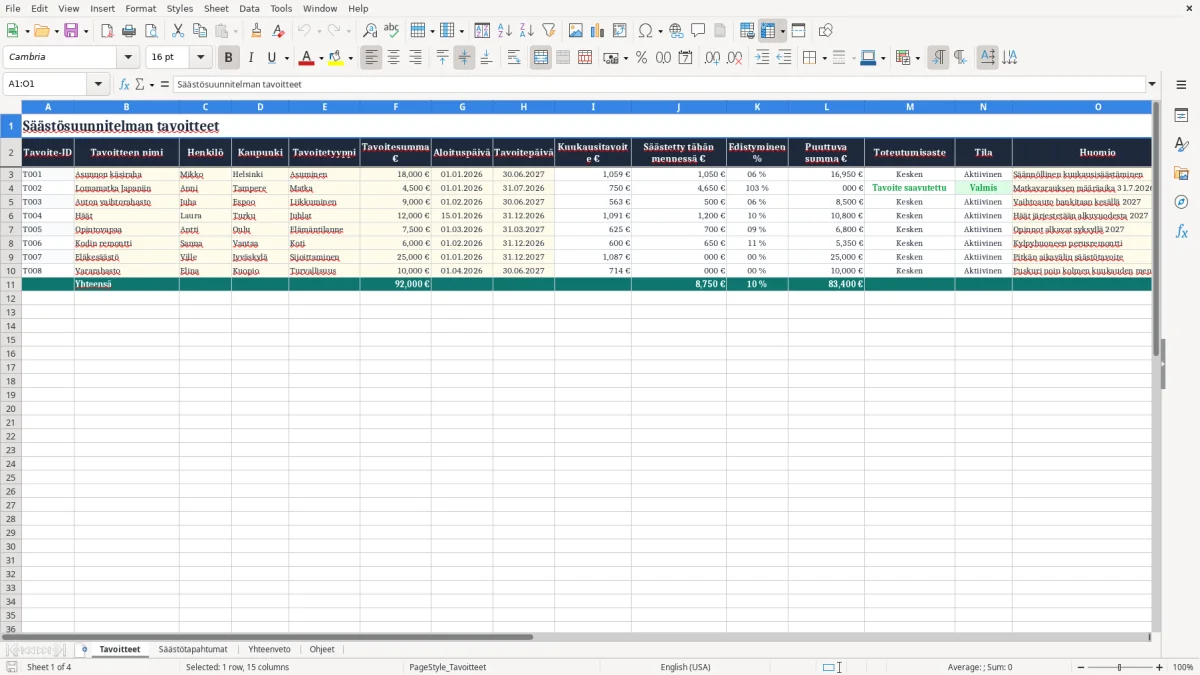Click the Insert Comment icon
This screenshot has width=1200, height=675.
coord(698,31)
